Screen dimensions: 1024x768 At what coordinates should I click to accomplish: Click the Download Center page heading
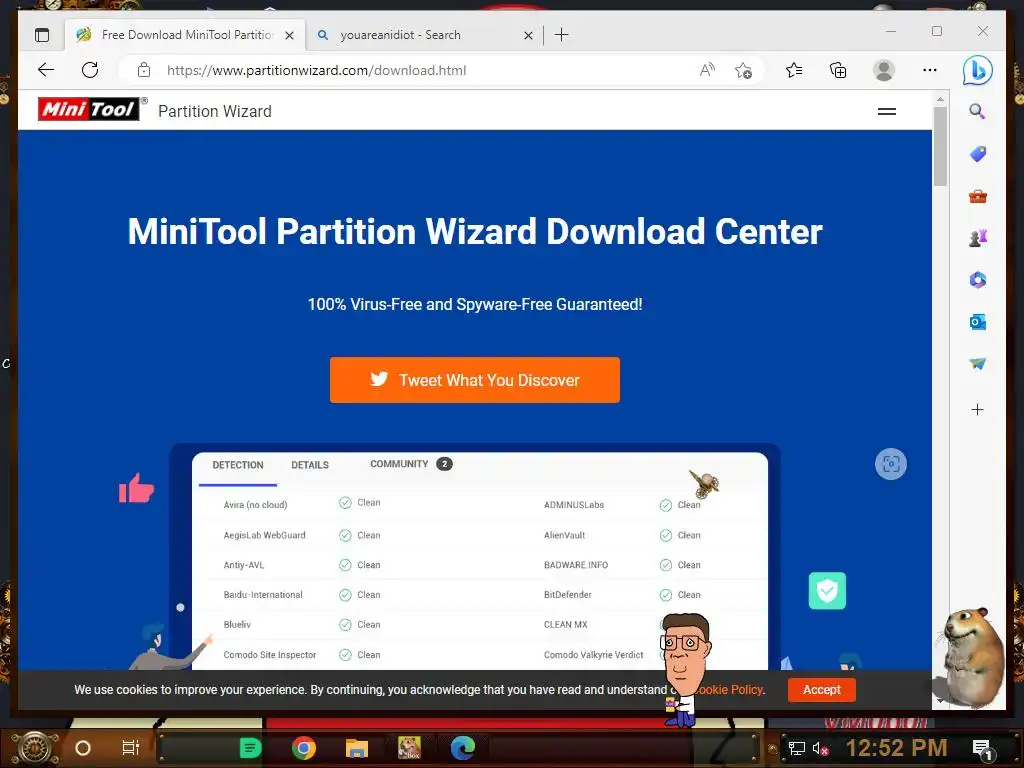point(475,231)
